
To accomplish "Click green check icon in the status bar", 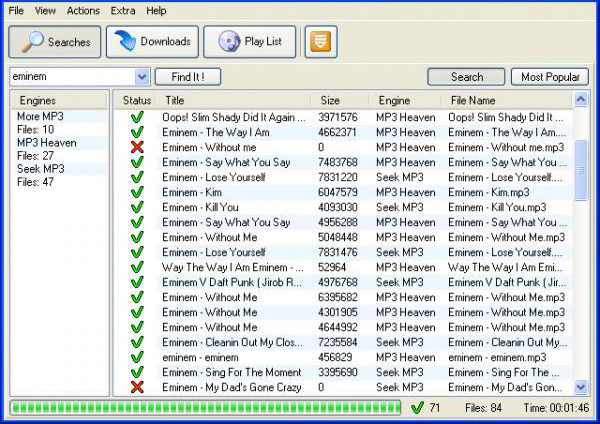I will click(417, 408).
